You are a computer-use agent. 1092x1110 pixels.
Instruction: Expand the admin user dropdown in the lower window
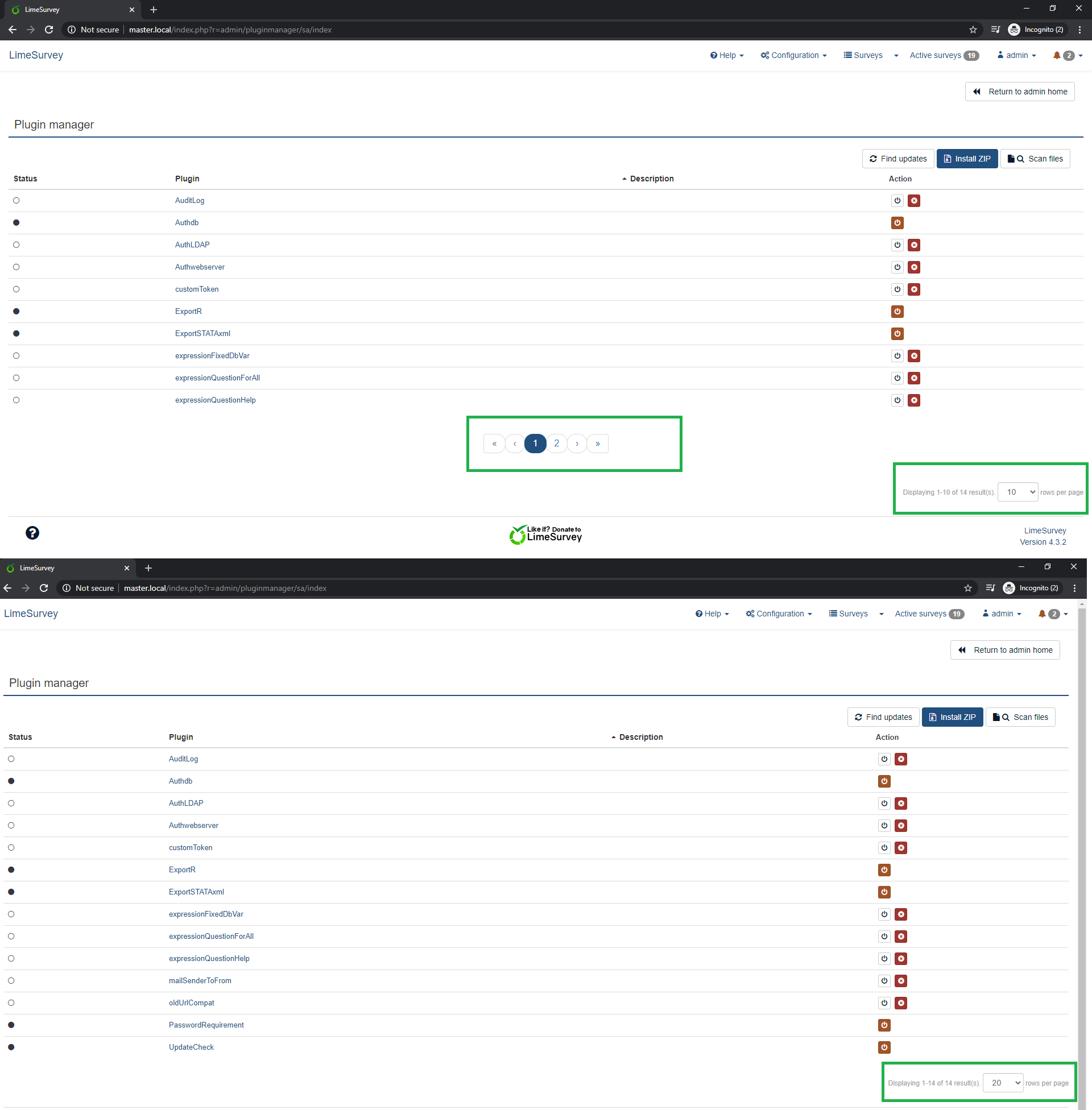[x=1002, y=614]
